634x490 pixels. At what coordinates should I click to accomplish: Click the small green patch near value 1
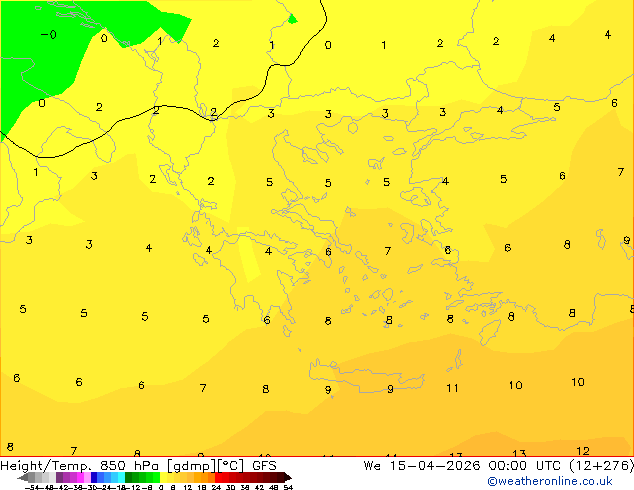pos(293,19)
